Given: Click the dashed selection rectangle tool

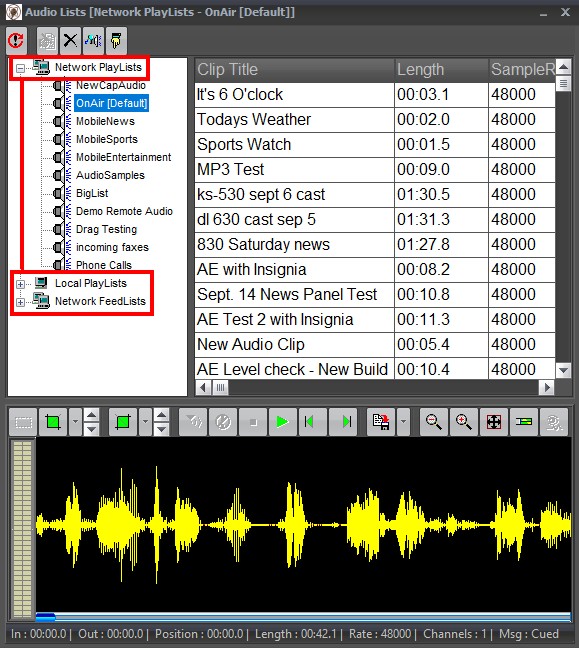Looking at the screenshot, I should pyautogui.click(x=23, y=422).
